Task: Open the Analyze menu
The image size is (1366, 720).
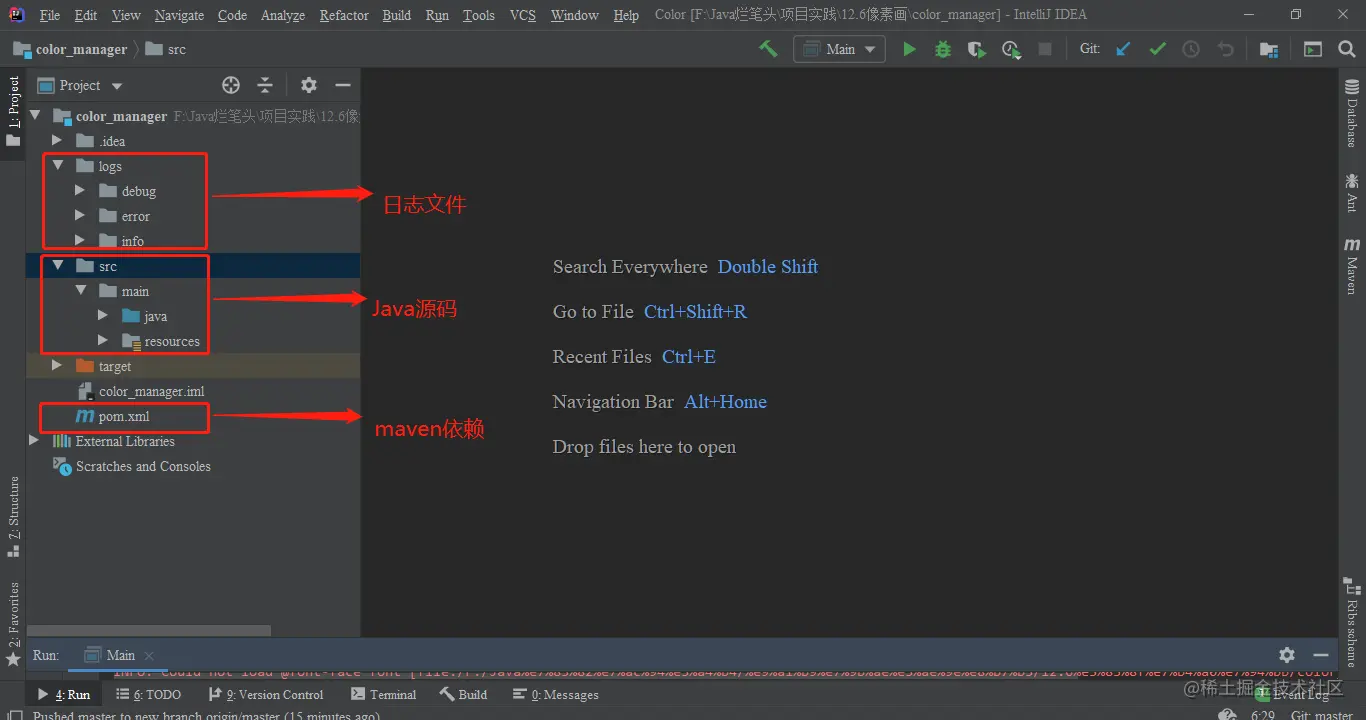Action: click(284, 15)
